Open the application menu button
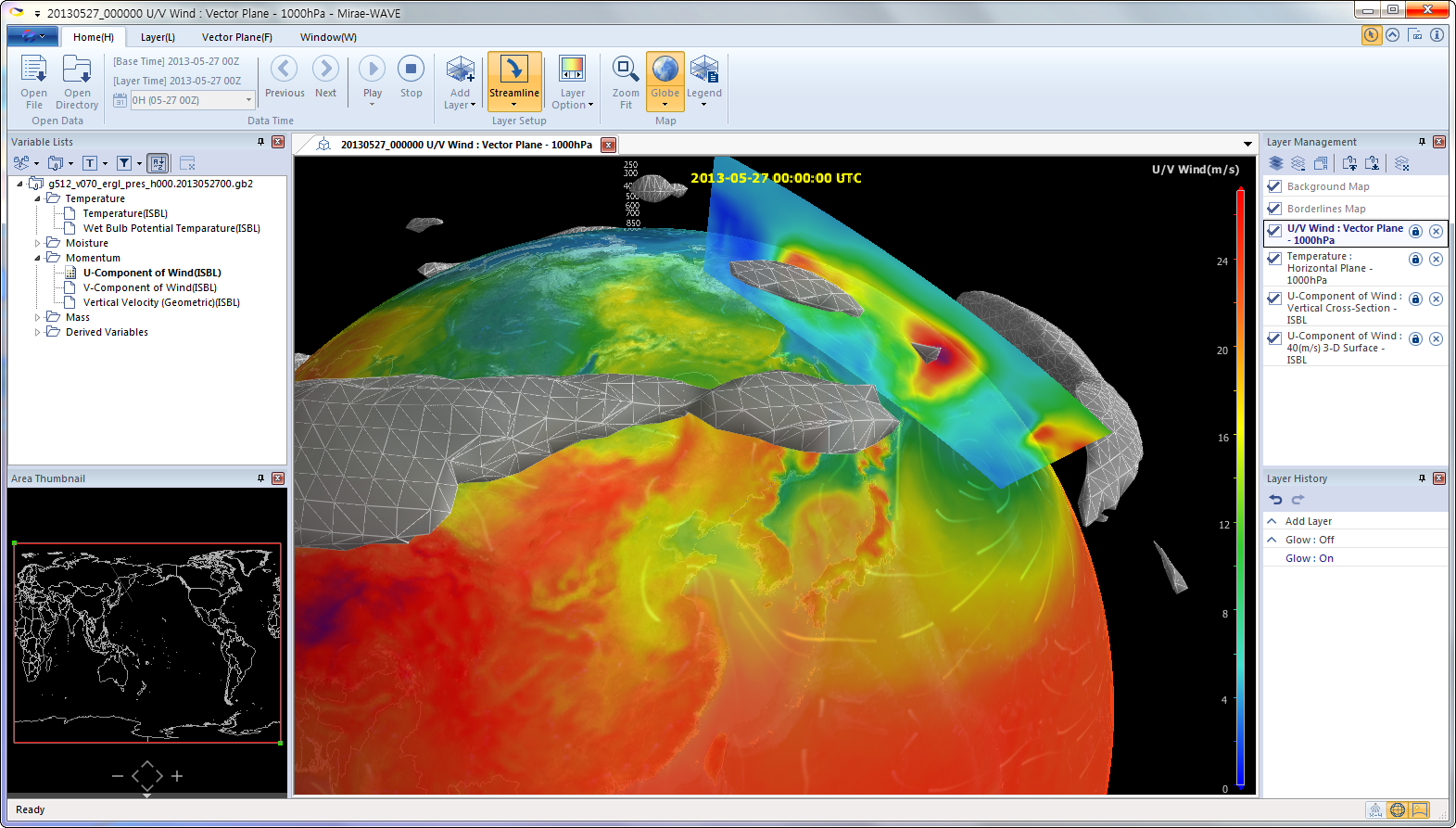1456x828 pixels. [x=32, y=36]
